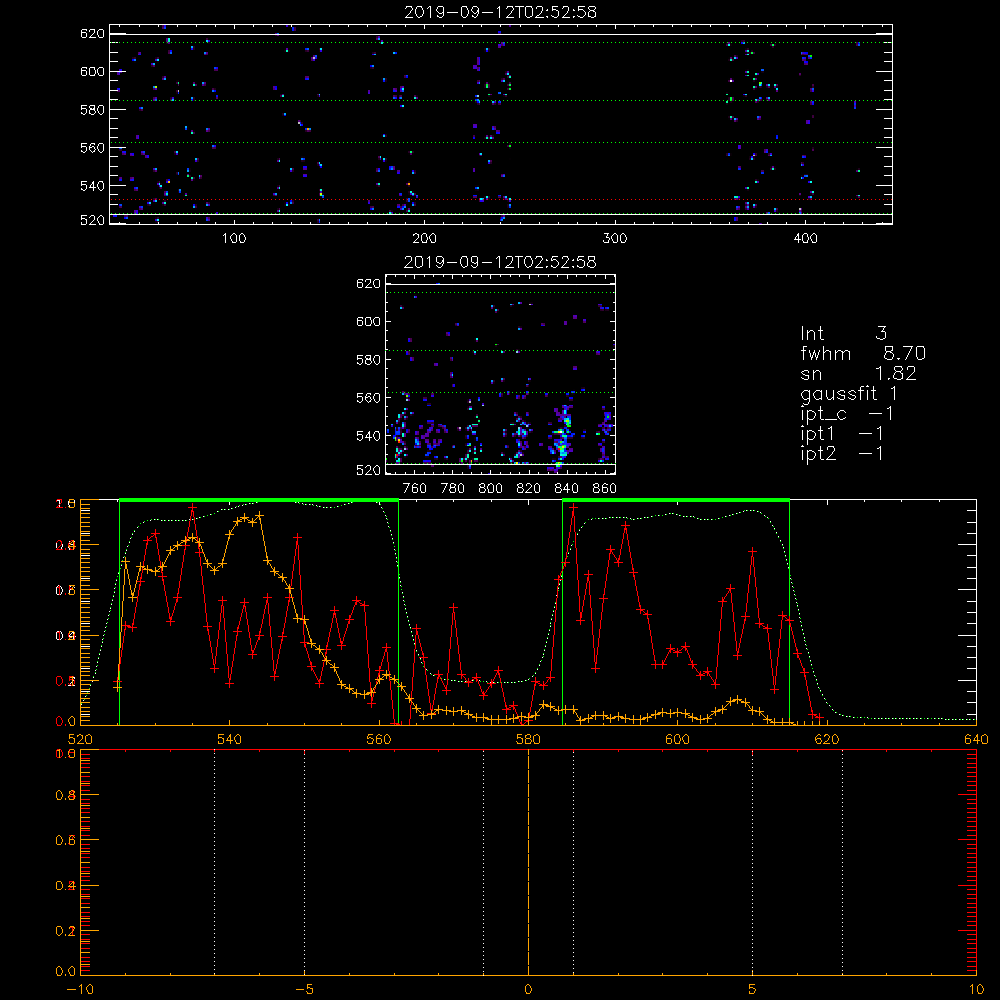Click x-axis label 640 of the profile plot
This screenshot has width=1000, height=1000.
point(976,740)
